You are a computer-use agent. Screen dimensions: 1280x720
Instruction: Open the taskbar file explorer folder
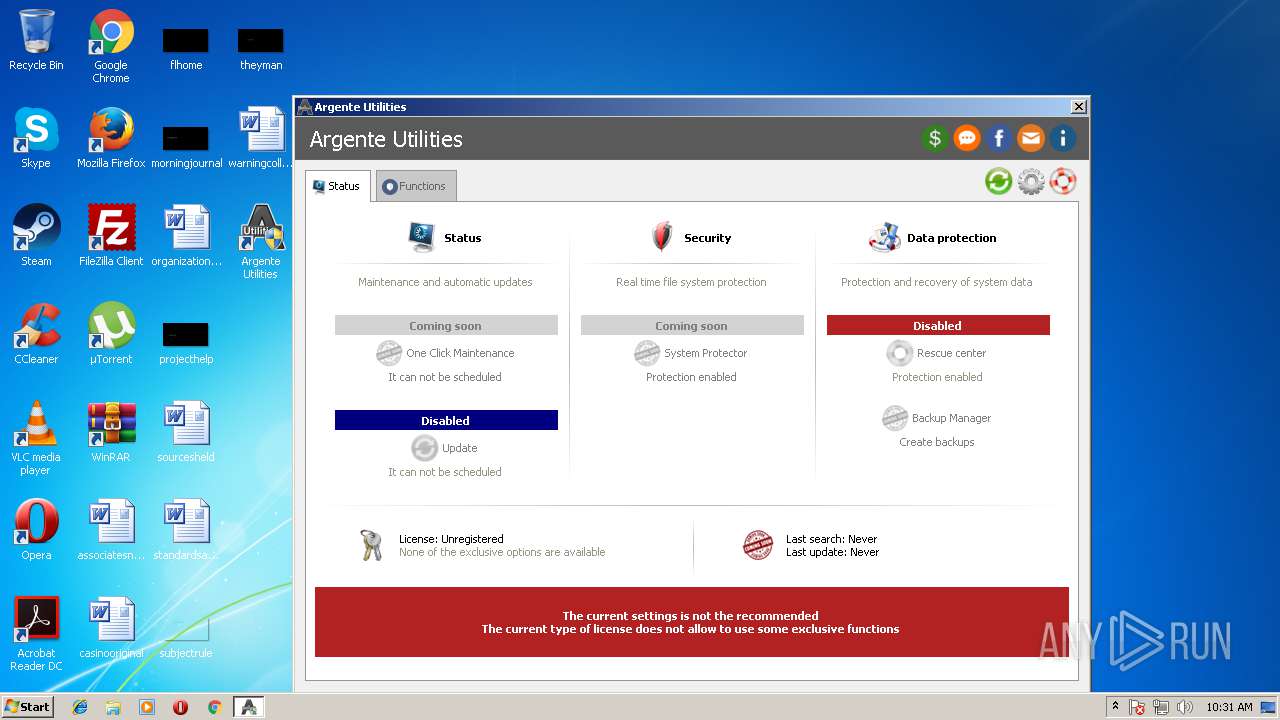coord(113,707)
